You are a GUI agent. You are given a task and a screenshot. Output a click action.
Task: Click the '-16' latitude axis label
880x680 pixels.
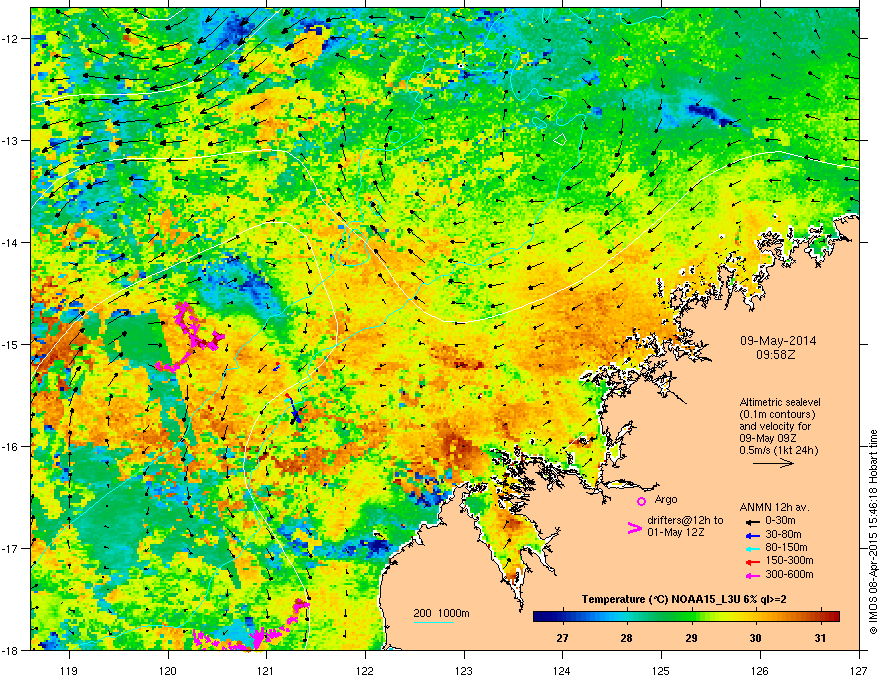point(11,447)
